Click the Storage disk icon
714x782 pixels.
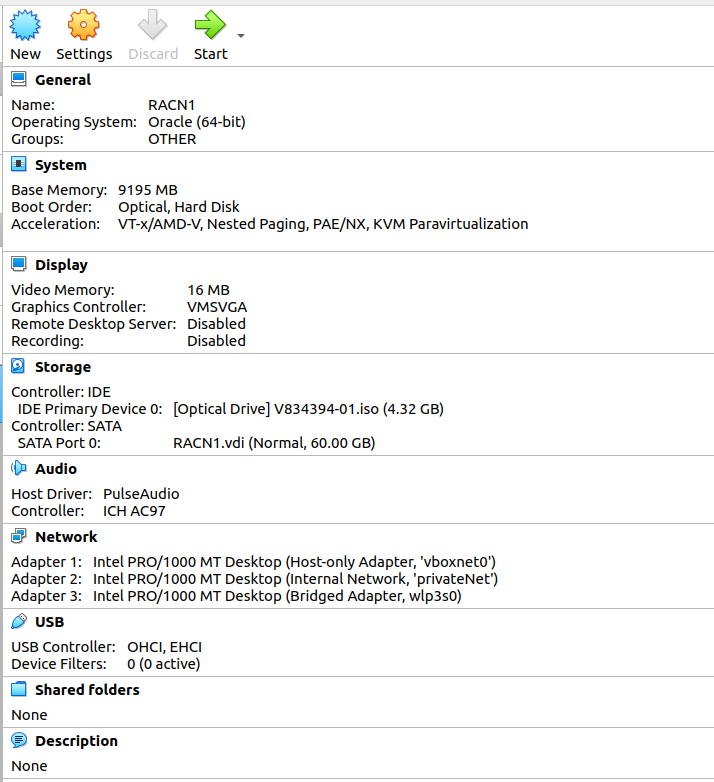click(x=18, y=366)
